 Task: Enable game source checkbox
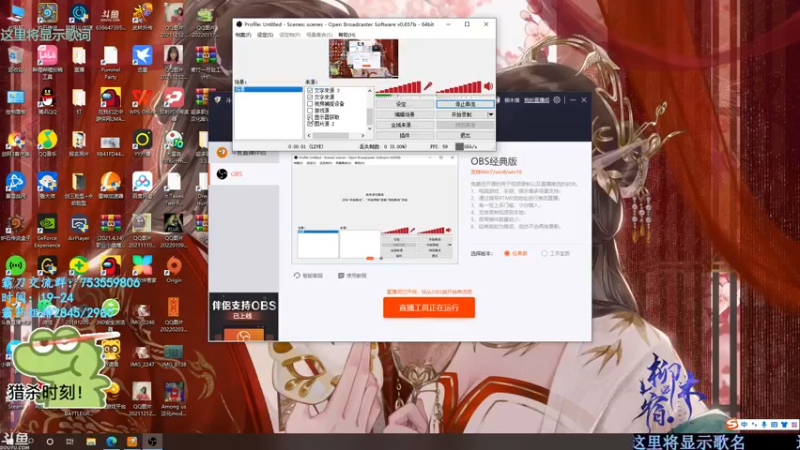pos(310,110)
